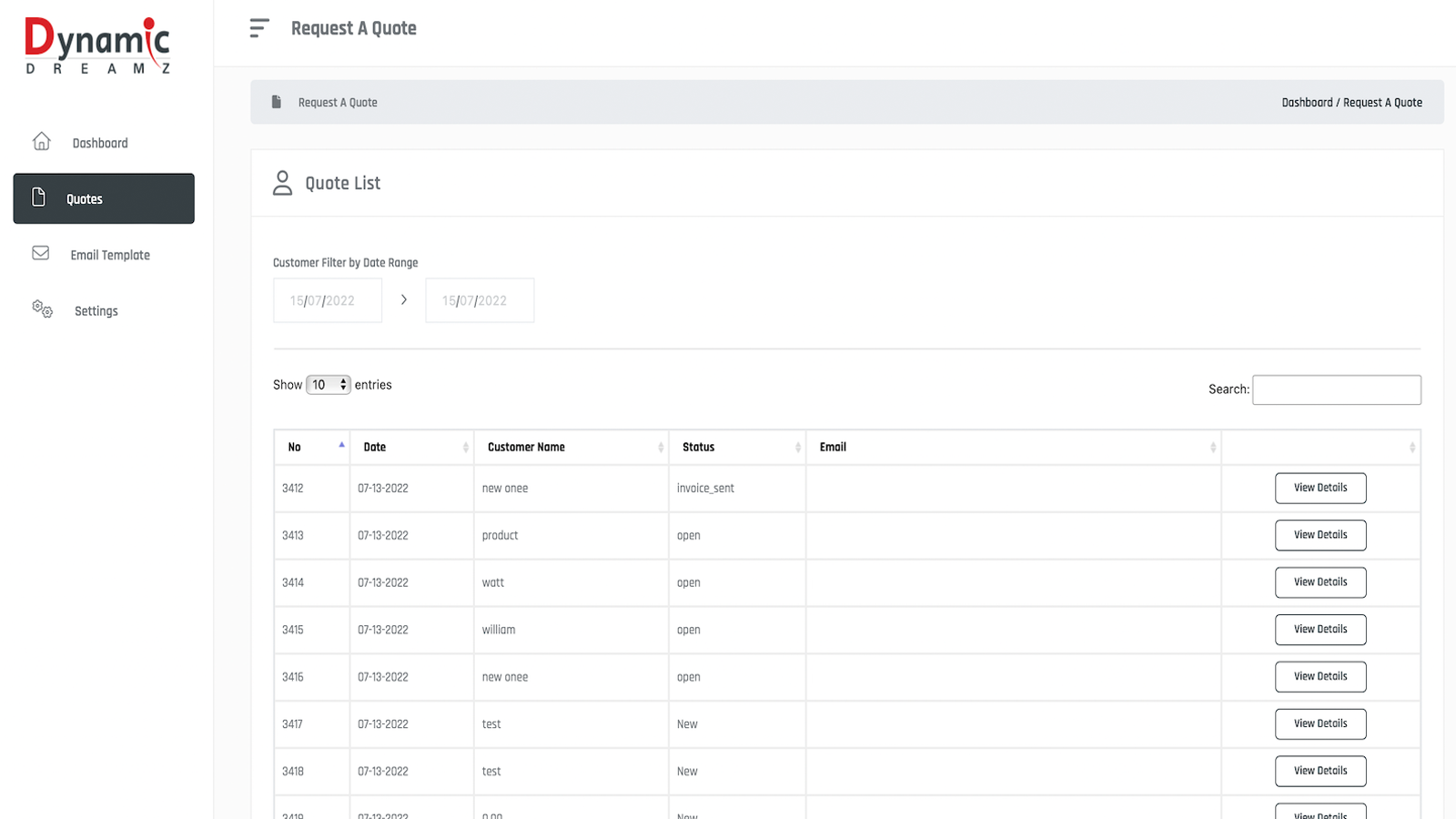Click the Dynamic Dreamz logo

coord(97,45)
